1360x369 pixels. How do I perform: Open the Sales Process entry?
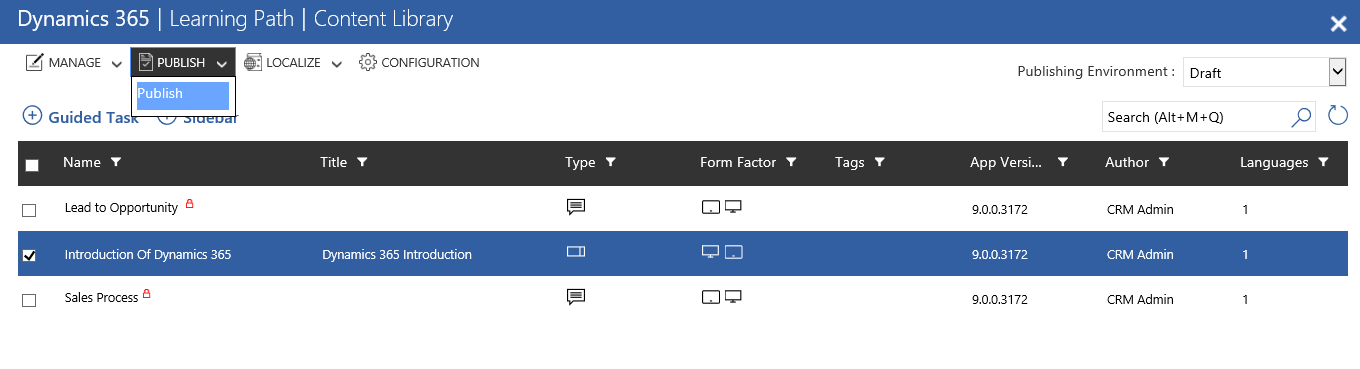101,298
